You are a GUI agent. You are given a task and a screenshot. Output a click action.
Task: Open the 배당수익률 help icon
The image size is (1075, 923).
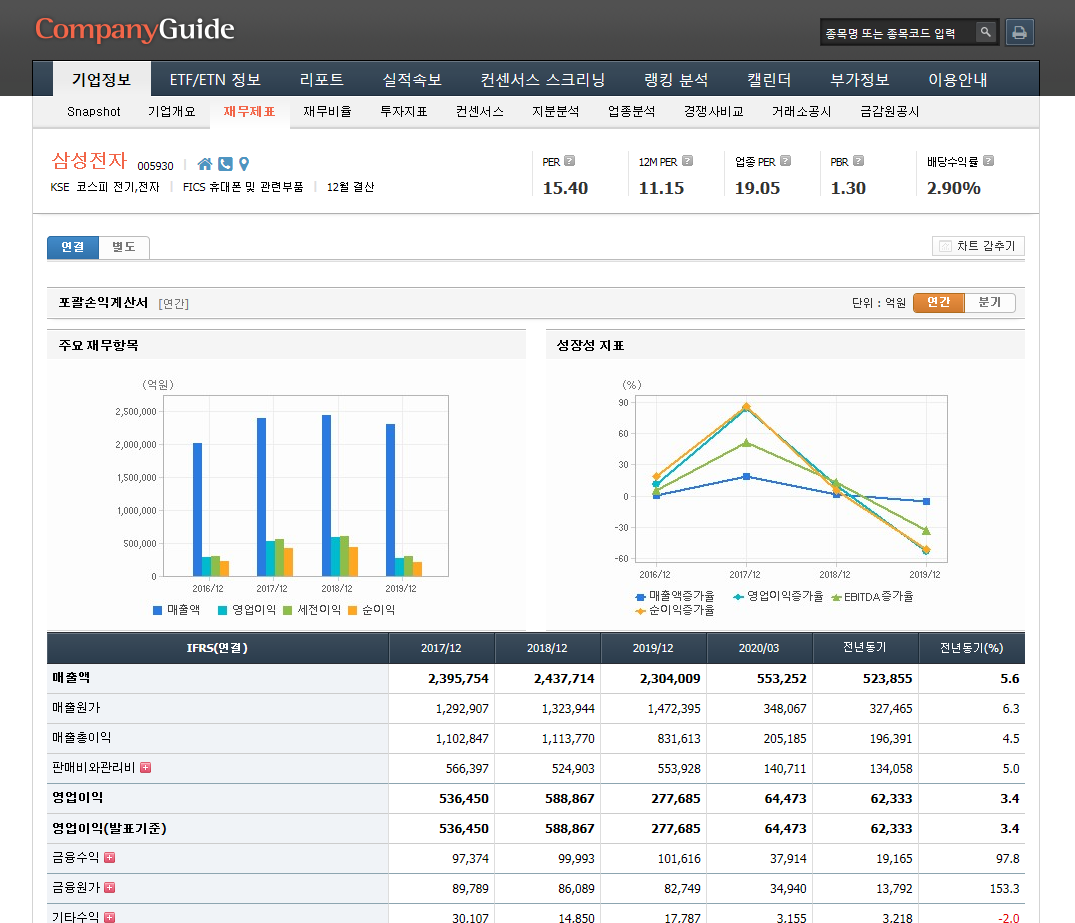(989, 161)
